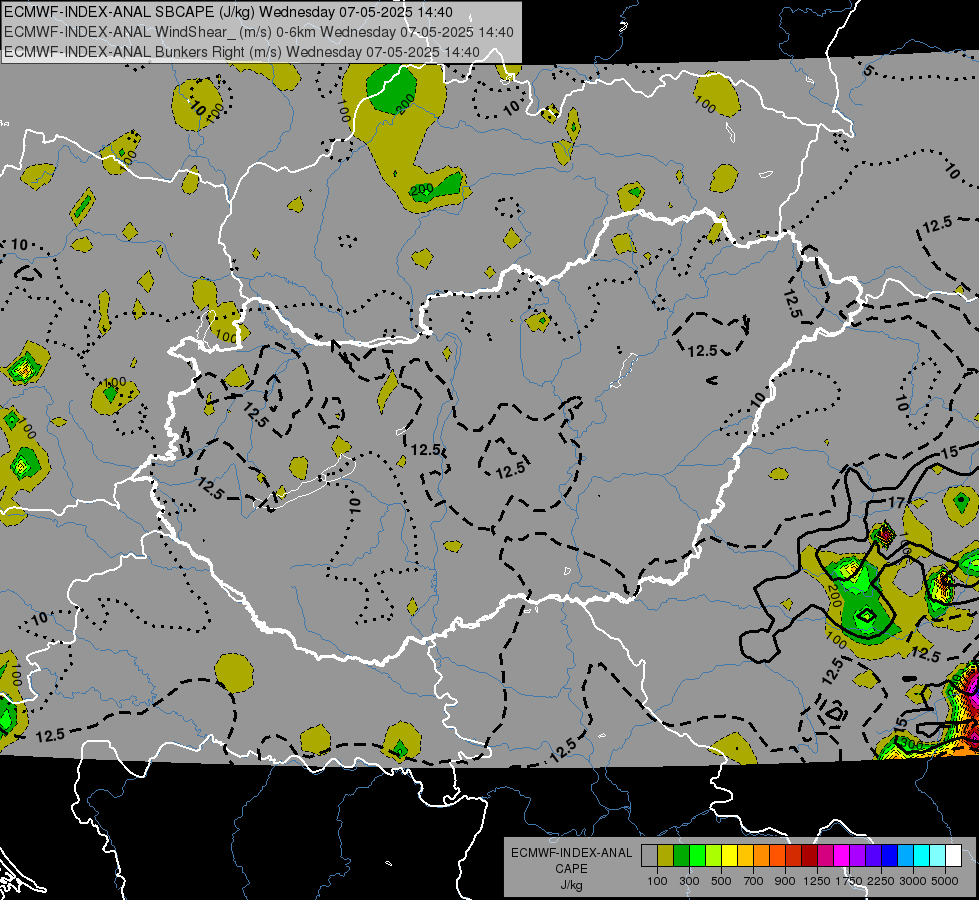This screenshot has width=979, height=900.
Task: Click the bright cyan legend swatch
Action: point(922,856)
